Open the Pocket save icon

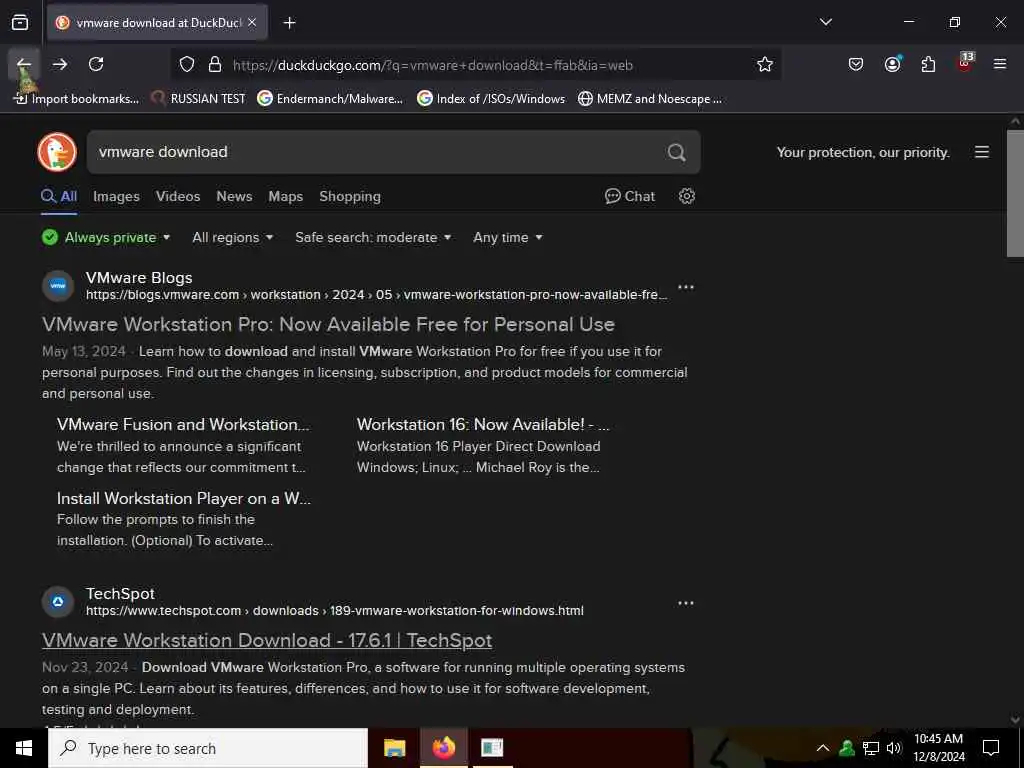(856, 64)
